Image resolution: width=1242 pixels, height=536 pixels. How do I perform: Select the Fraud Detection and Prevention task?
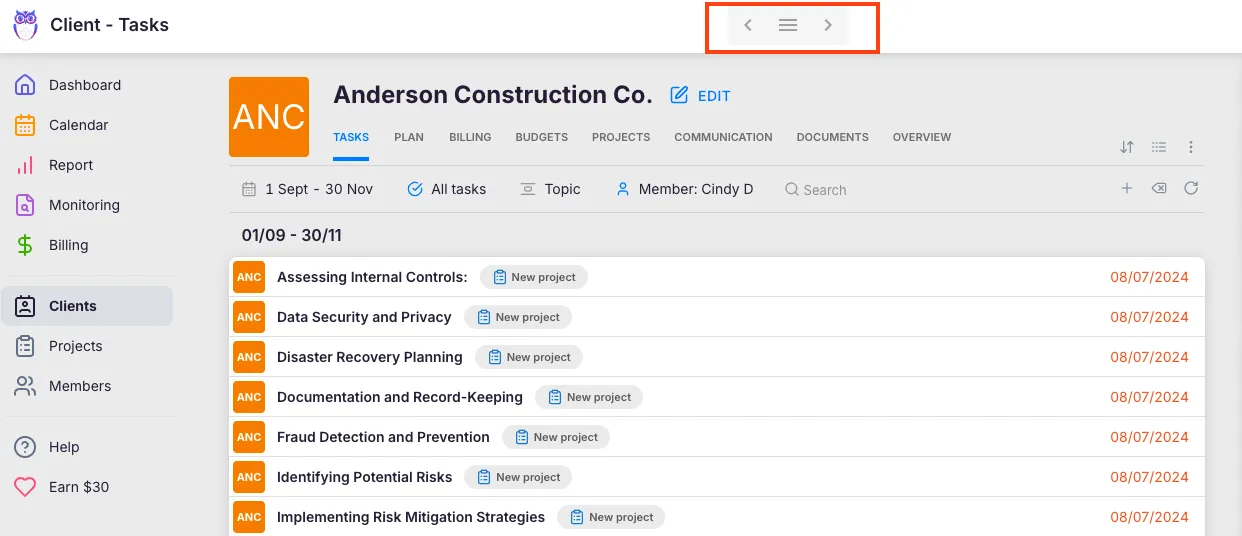pyautogui.click(x=383, y=437)
